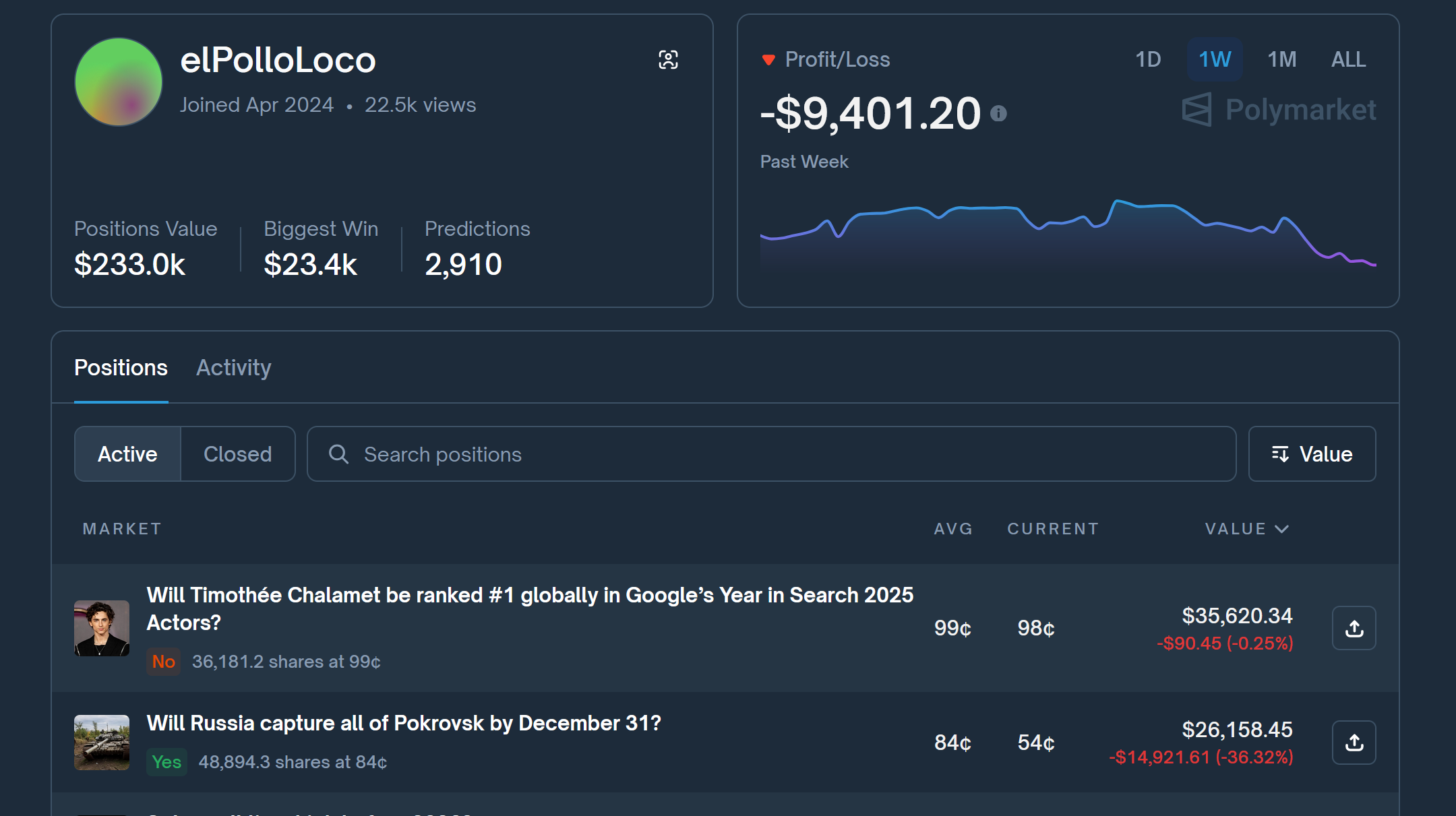
Task: Click the red Profit/Loss down-arrow icon
Action: [768, 60]
